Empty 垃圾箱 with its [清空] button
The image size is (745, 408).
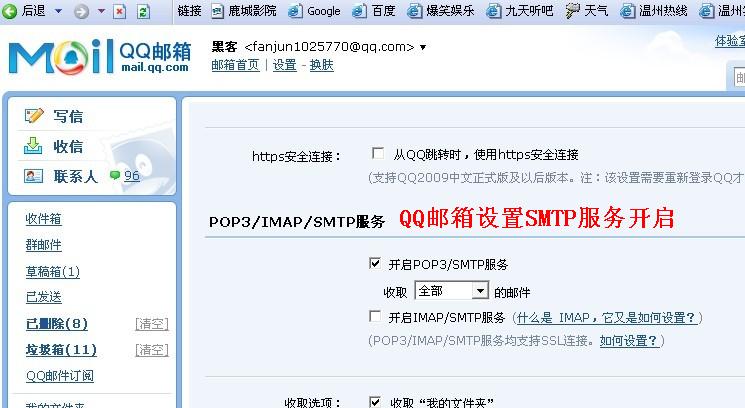(x=152, y=350)
